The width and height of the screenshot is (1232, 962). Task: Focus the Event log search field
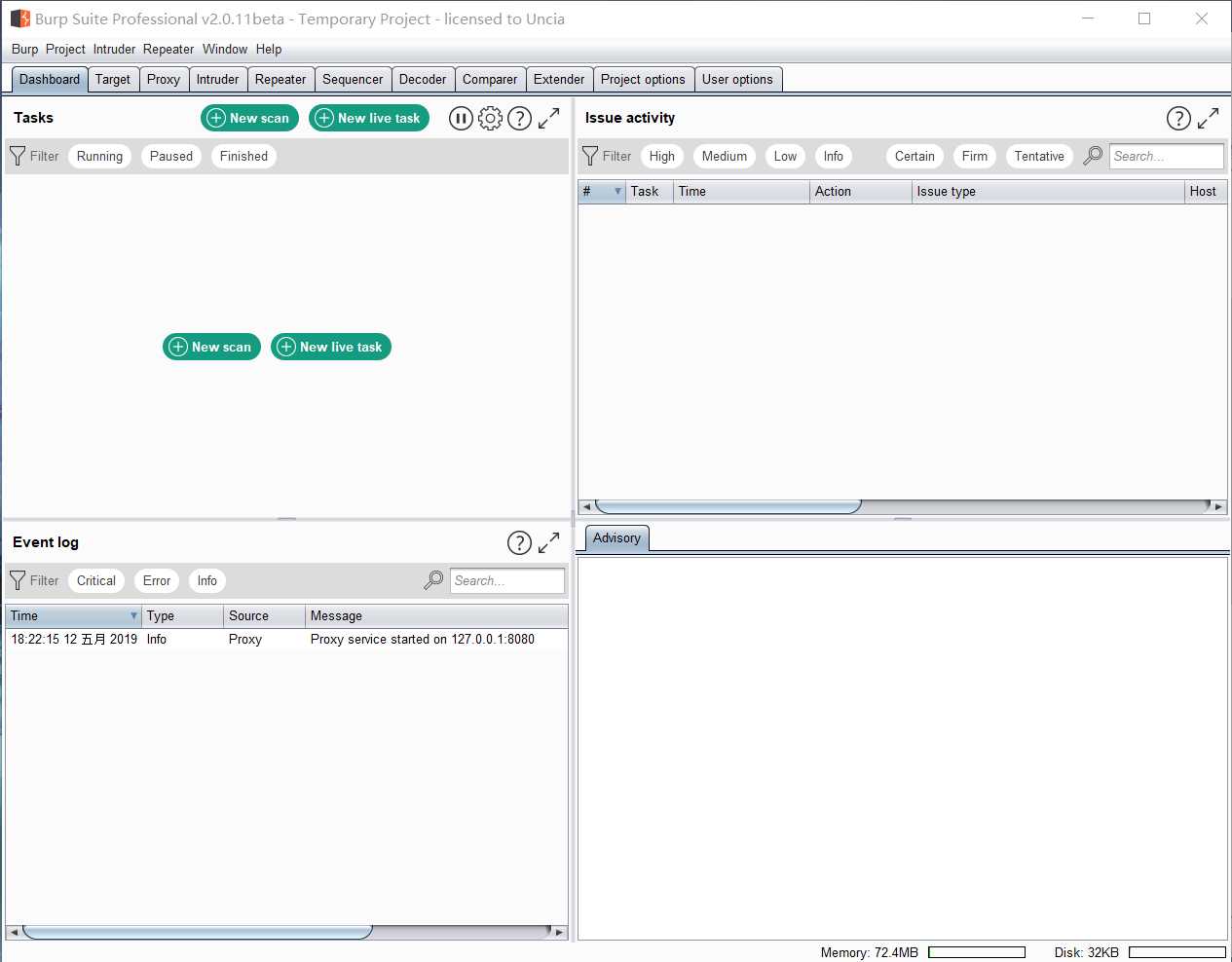click(x=507, y=580)
